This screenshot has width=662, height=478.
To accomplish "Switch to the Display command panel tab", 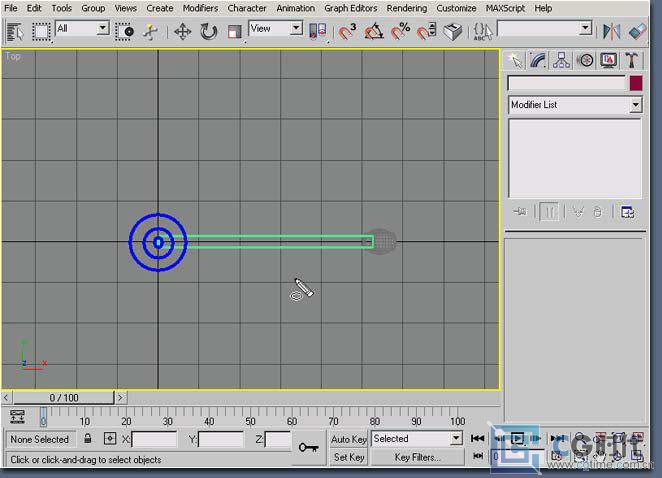I will point(608,60).
